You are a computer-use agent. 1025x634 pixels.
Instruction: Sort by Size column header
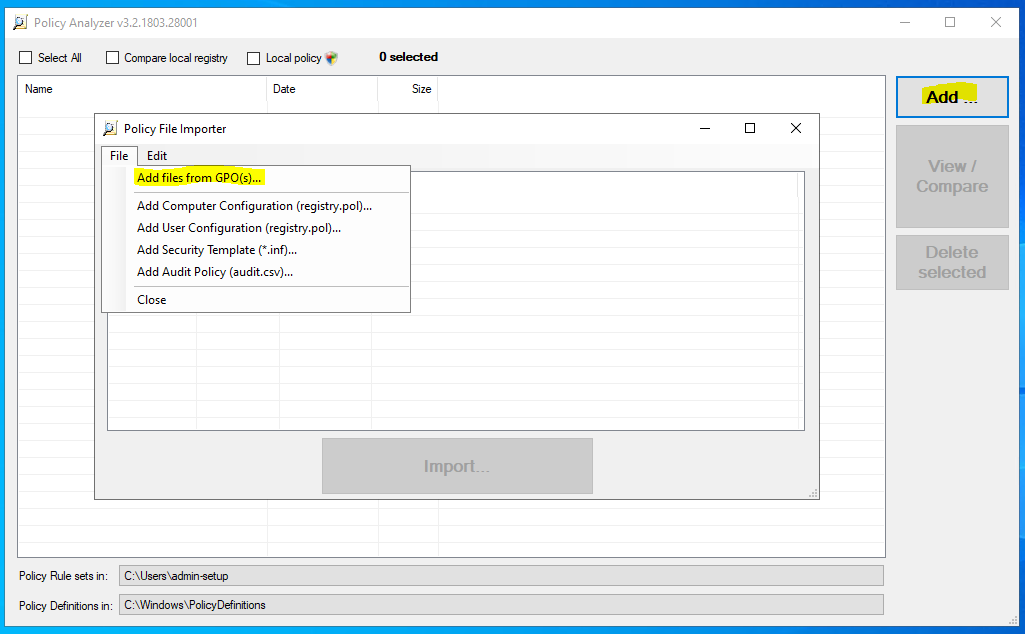point(408,89)
